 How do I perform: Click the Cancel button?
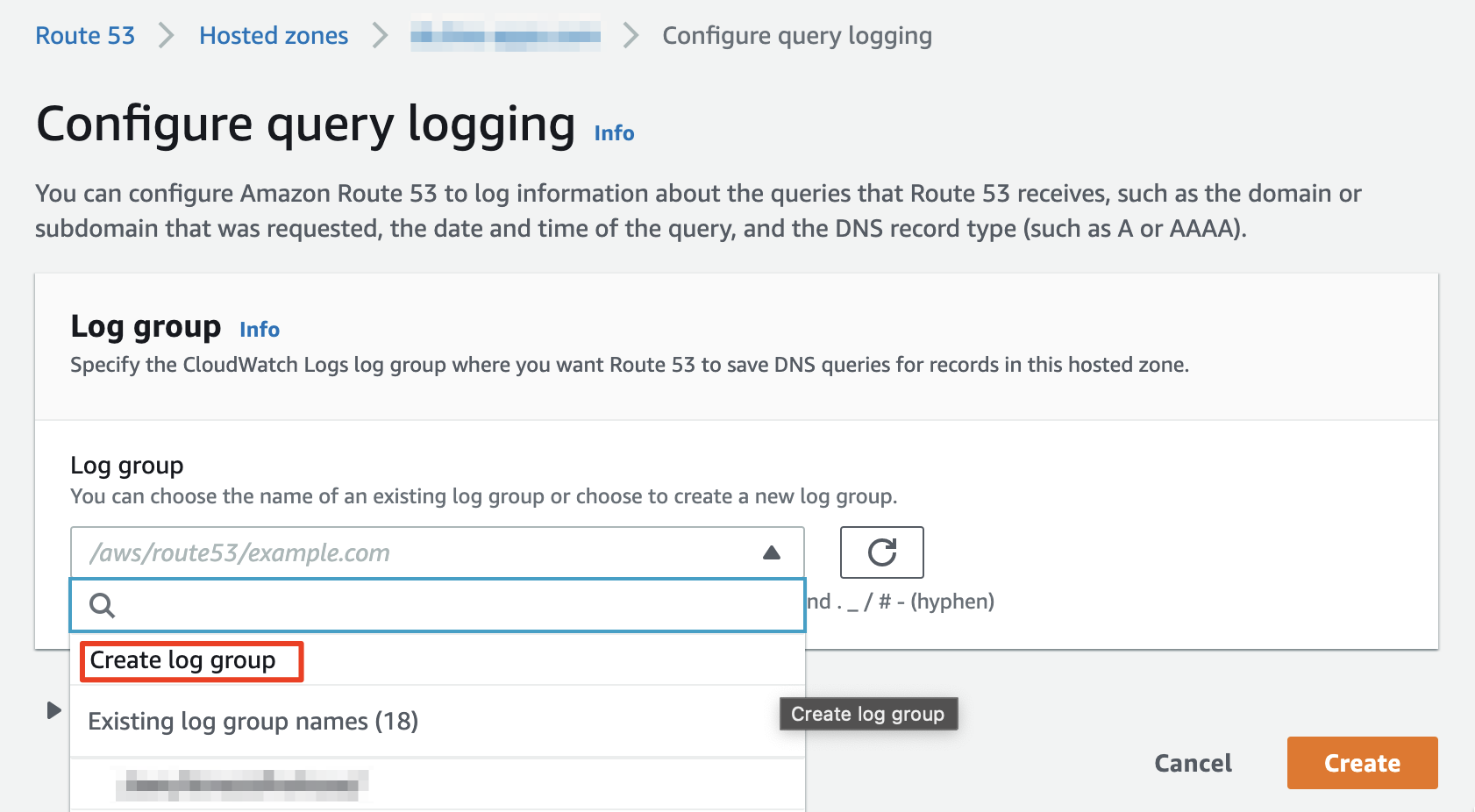tap(1193, 763)
